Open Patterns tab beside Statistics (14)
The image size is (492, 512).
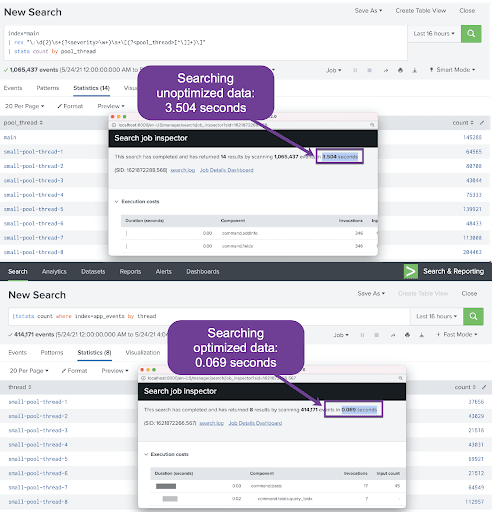(48, 88)
